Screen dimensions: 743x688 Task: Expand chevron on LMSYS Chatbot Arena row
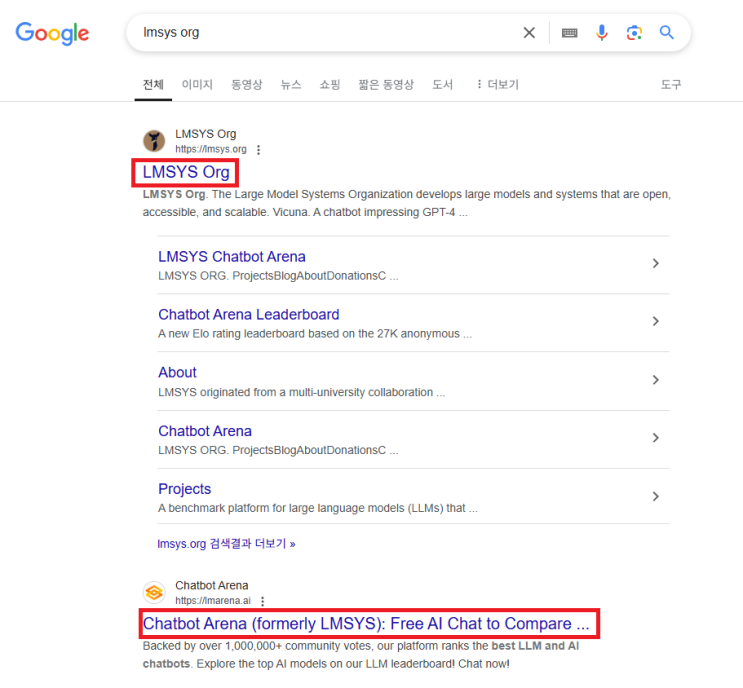point(656,263)
